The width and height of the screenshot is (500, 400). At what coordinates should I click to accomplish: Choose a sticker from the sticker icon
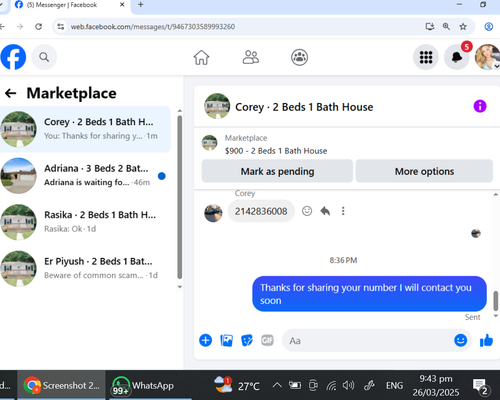pos(247,340)
